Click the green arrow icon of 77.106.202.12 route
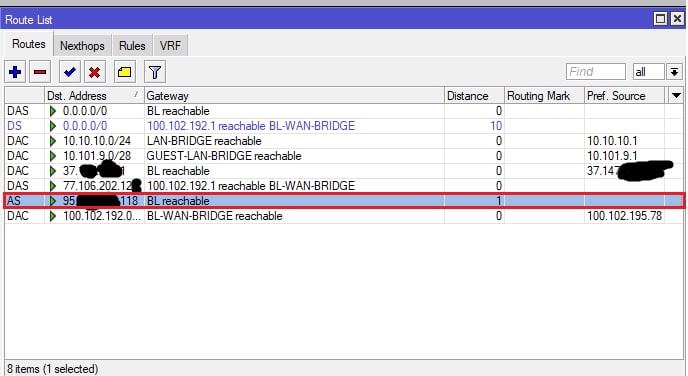This screenshot has height=376, width=688. pos(53,186)
